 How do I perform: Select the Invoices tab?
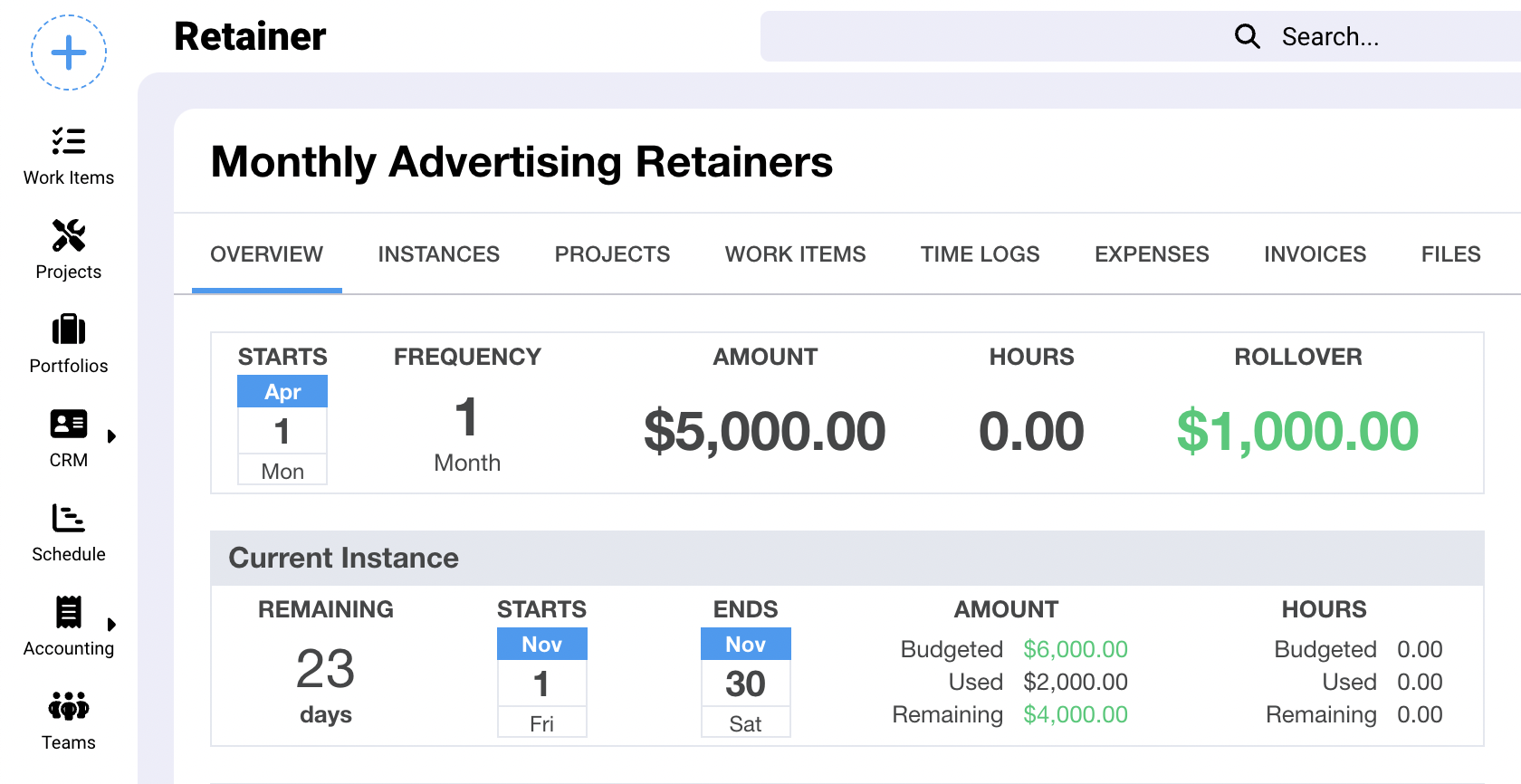tap(1315, 254)
